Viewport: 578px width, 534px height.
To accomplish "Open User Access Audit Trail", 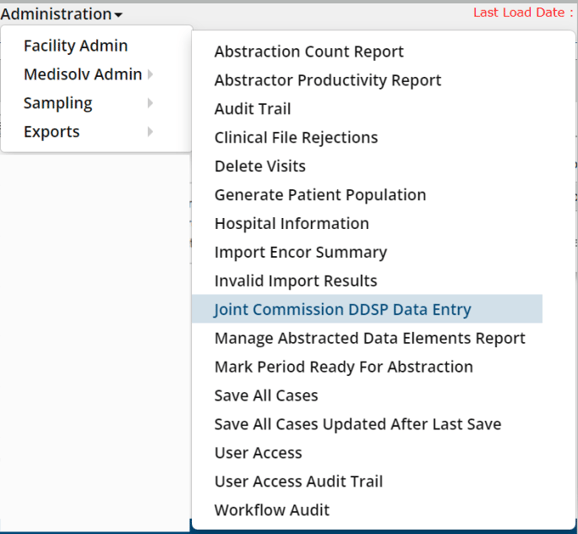I will [299, 482].
